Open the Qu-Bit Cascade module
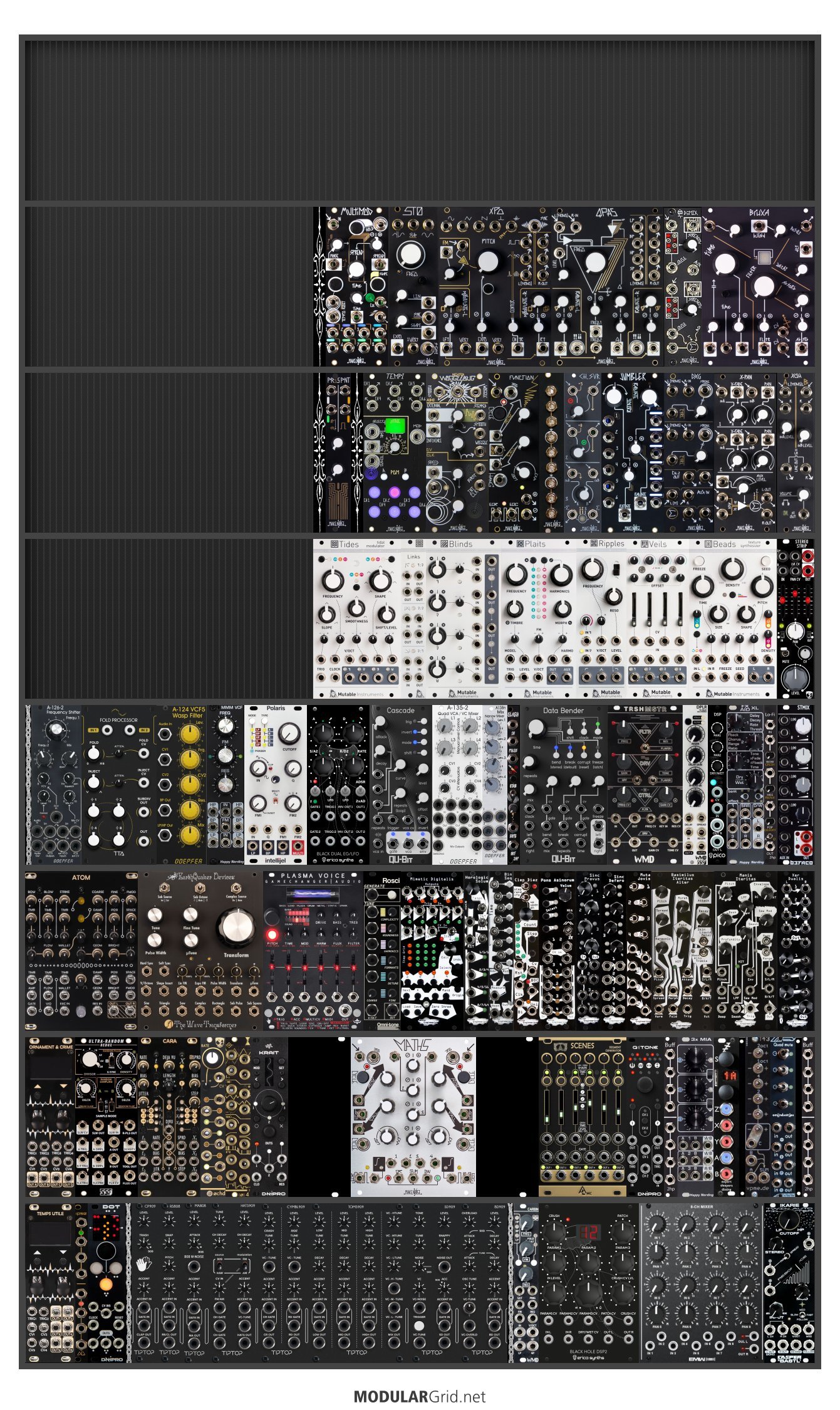Image resolution: width=840 pixels, height=1410 pixels. coord(401,785)
